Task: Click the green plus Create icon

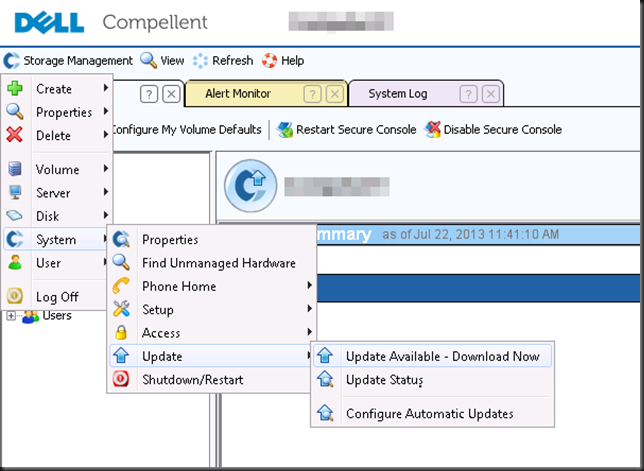Action: click(15, 88)
